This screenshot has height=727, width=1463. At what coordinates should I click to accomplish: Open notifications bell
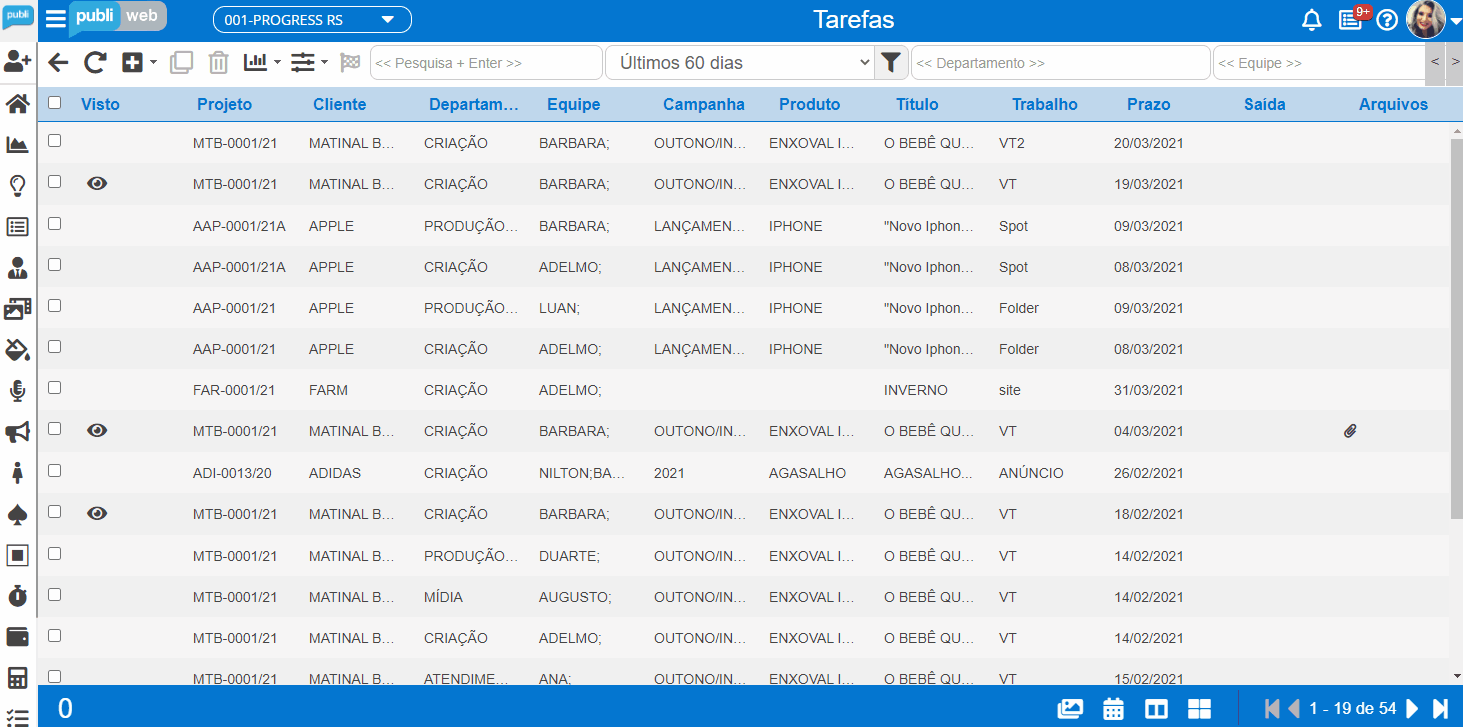pos(1311,20)
